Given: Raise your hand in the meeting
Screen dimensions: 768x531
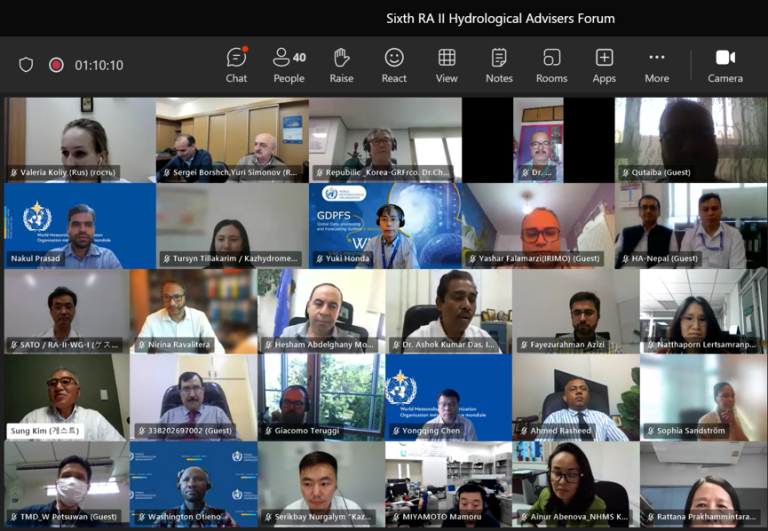Looking at the screenshot, I should 342,65.
